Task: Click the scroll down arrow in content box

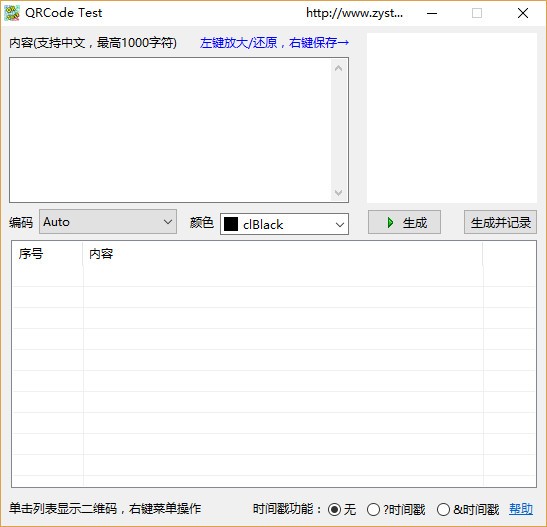Action: click(338, 192)
